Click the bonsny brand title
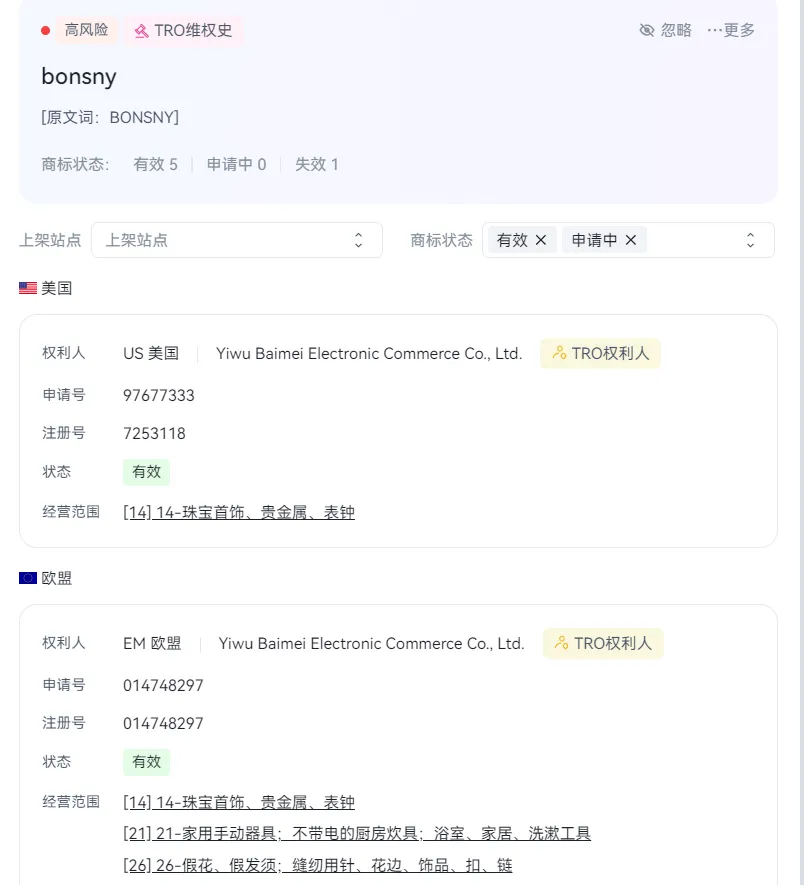This screenshot has width=804, height=885. click(x=79, y=76)
